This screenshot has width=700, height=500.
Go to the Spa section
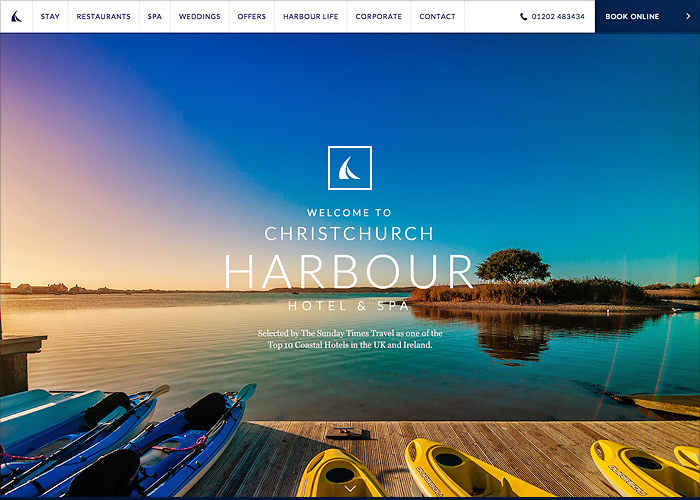(154, 17)
